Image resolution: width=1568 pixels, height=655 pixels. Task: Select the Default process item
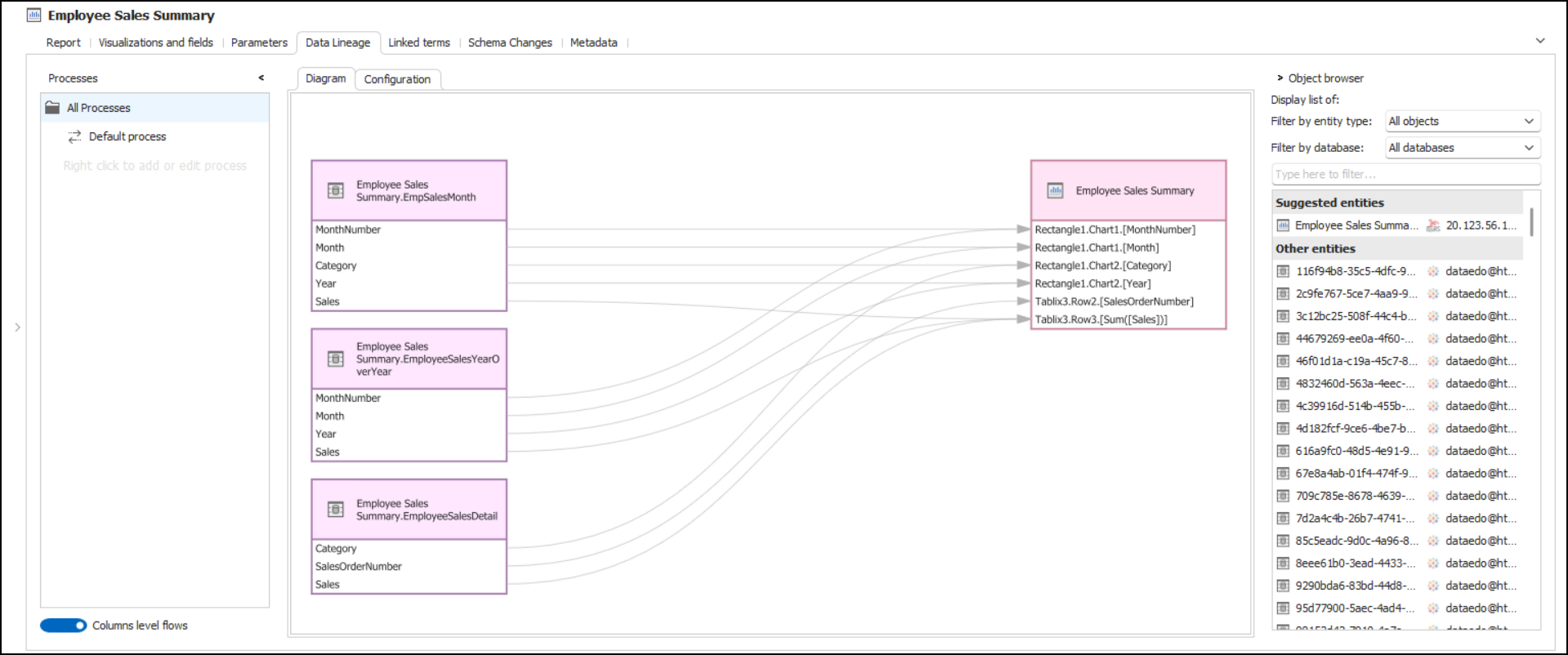[x=127, y=136]
